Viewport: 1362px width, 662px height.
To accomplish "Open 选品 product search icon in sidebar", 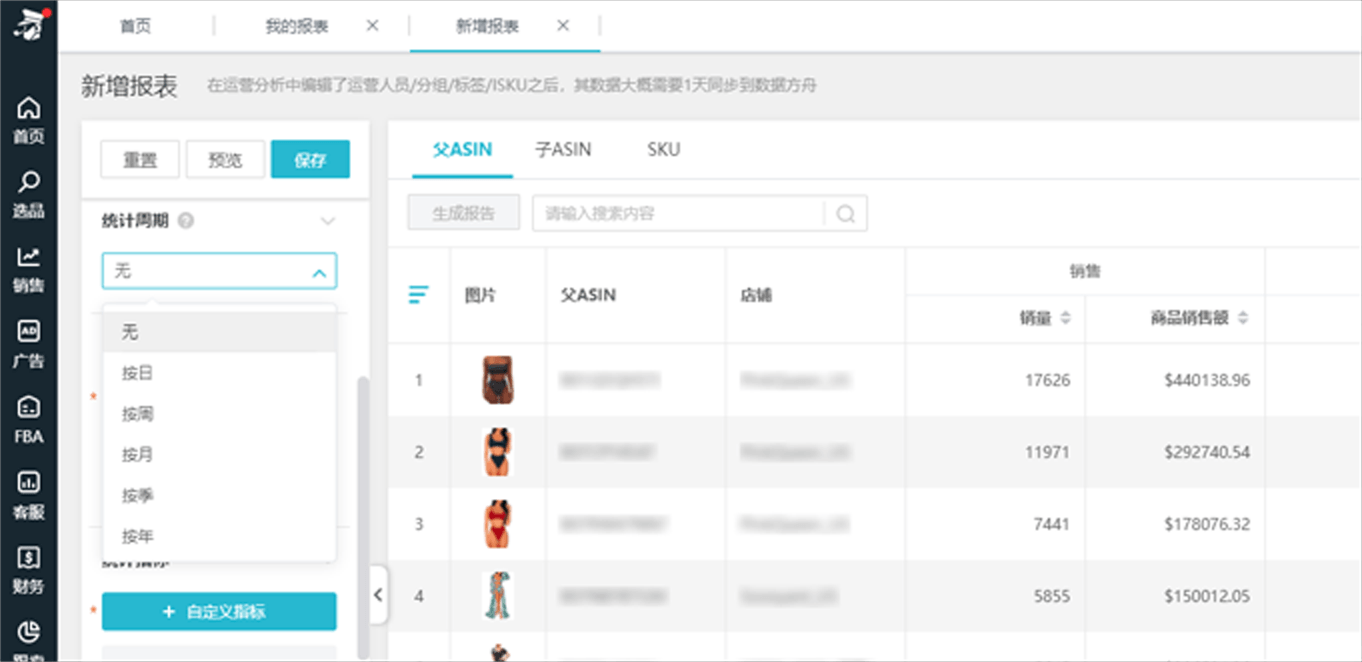I will pos(29,182).
